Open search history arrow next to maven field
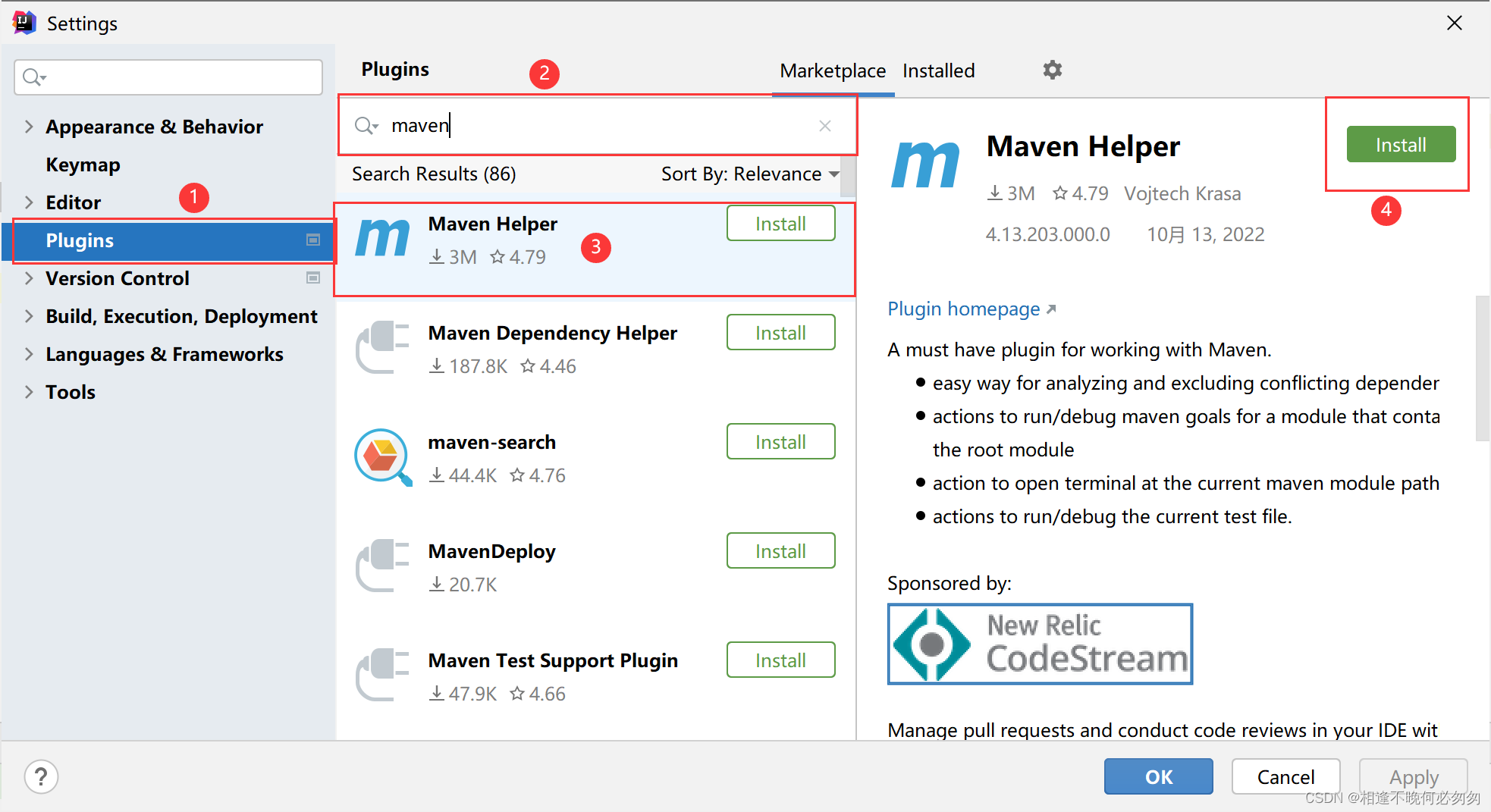The height and width of the screenshot is (812, 1491). 375,127
